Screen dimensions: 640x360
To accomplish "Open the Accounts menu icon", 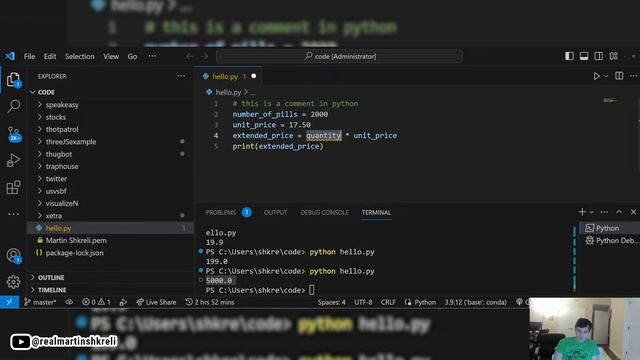I will coord(13,256).
